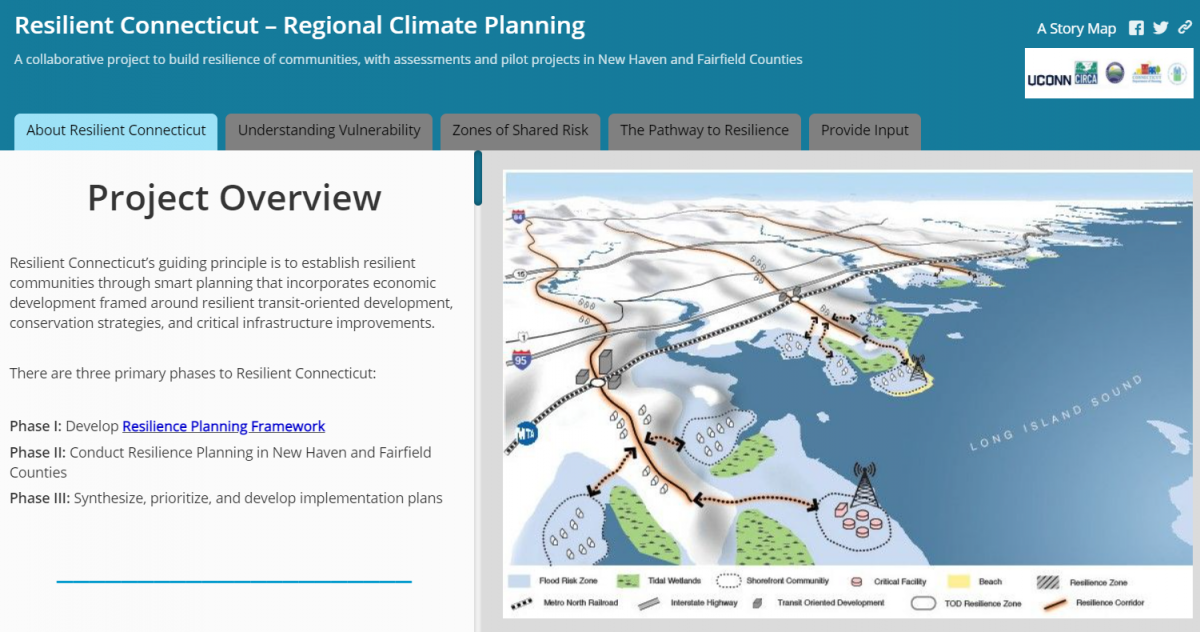
Task: Switch to Understanding Vulnerability tab
Action: pos(329,131)
